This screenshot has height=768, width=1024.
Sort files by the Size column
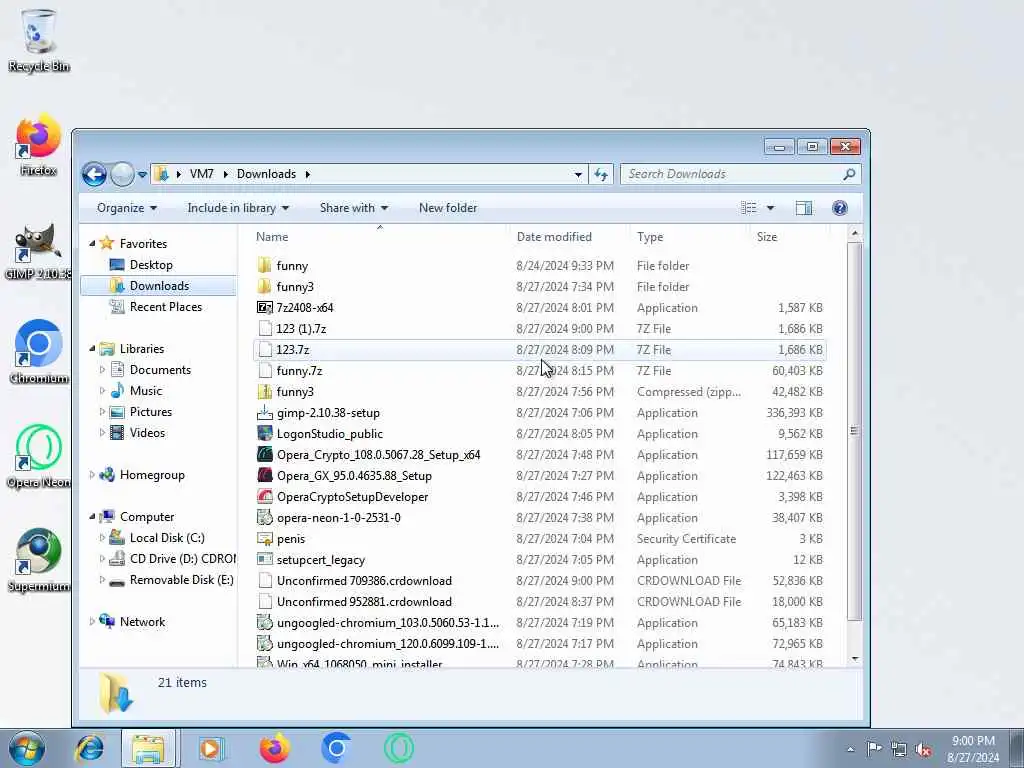tap(790, 237)
